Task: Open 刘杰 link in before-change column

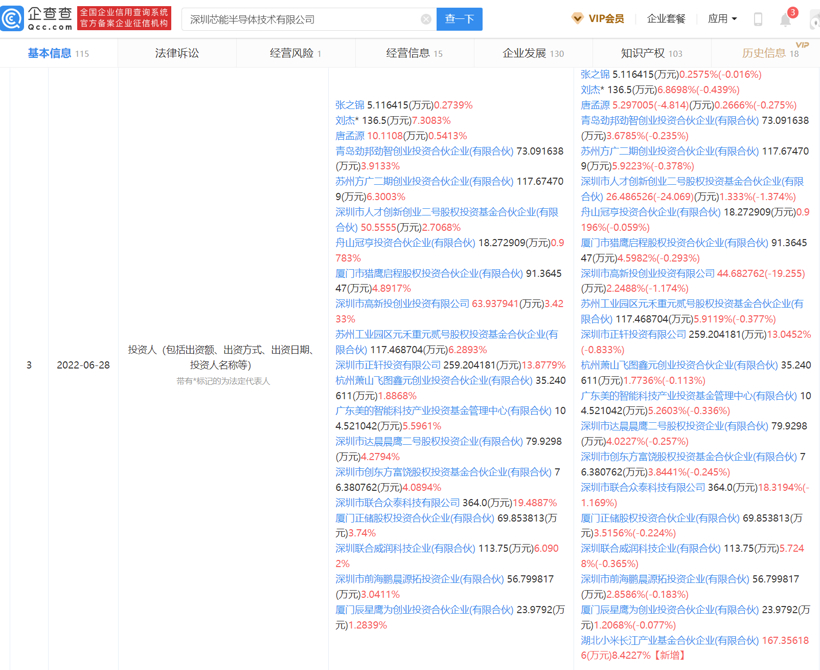Action: pos(345,121)
